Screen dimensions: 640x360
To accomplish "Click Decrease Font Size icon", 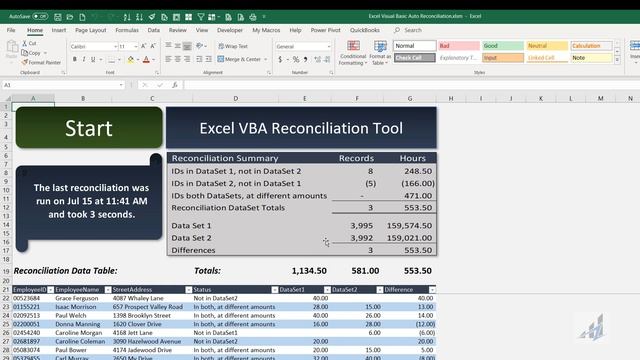I will coord(153,46).
